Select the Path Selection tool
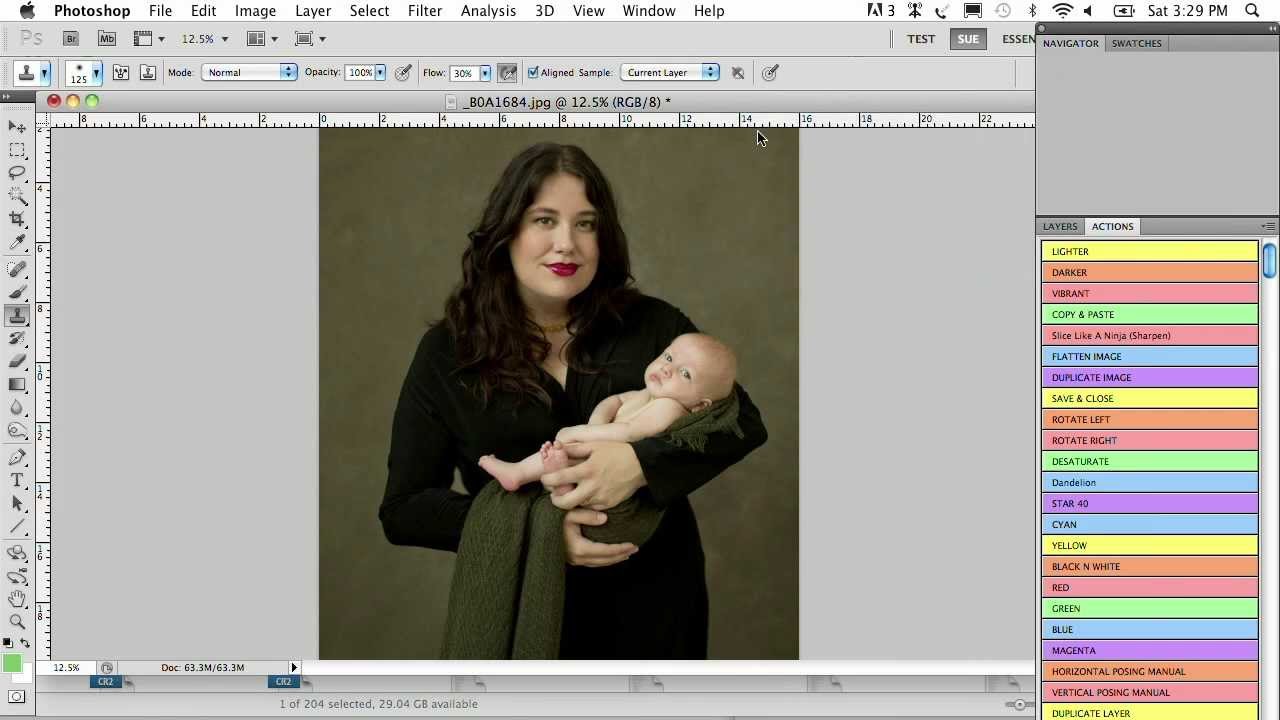The width and height of the screenshot is (1280, 720). point(17,504)
